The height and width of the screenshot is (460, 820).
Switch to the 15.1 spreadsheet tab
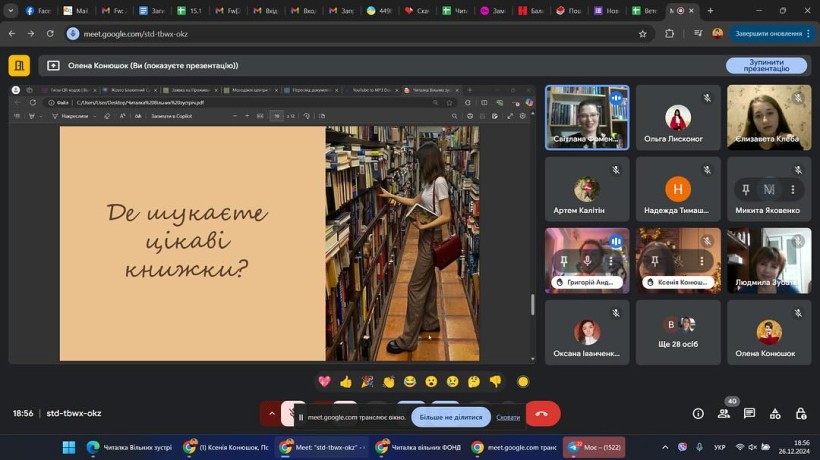[190, 10]
